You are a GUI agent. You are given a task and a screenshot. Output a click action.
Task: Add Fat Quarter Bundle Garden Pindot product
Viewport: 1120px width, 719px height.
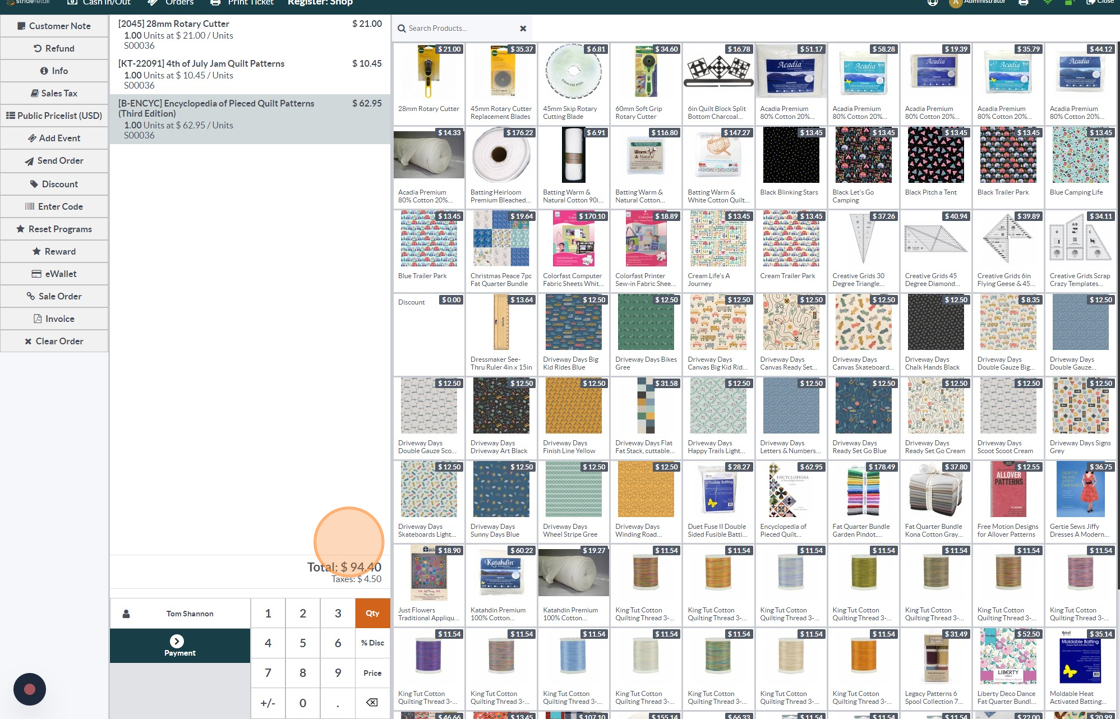[863, 501]
